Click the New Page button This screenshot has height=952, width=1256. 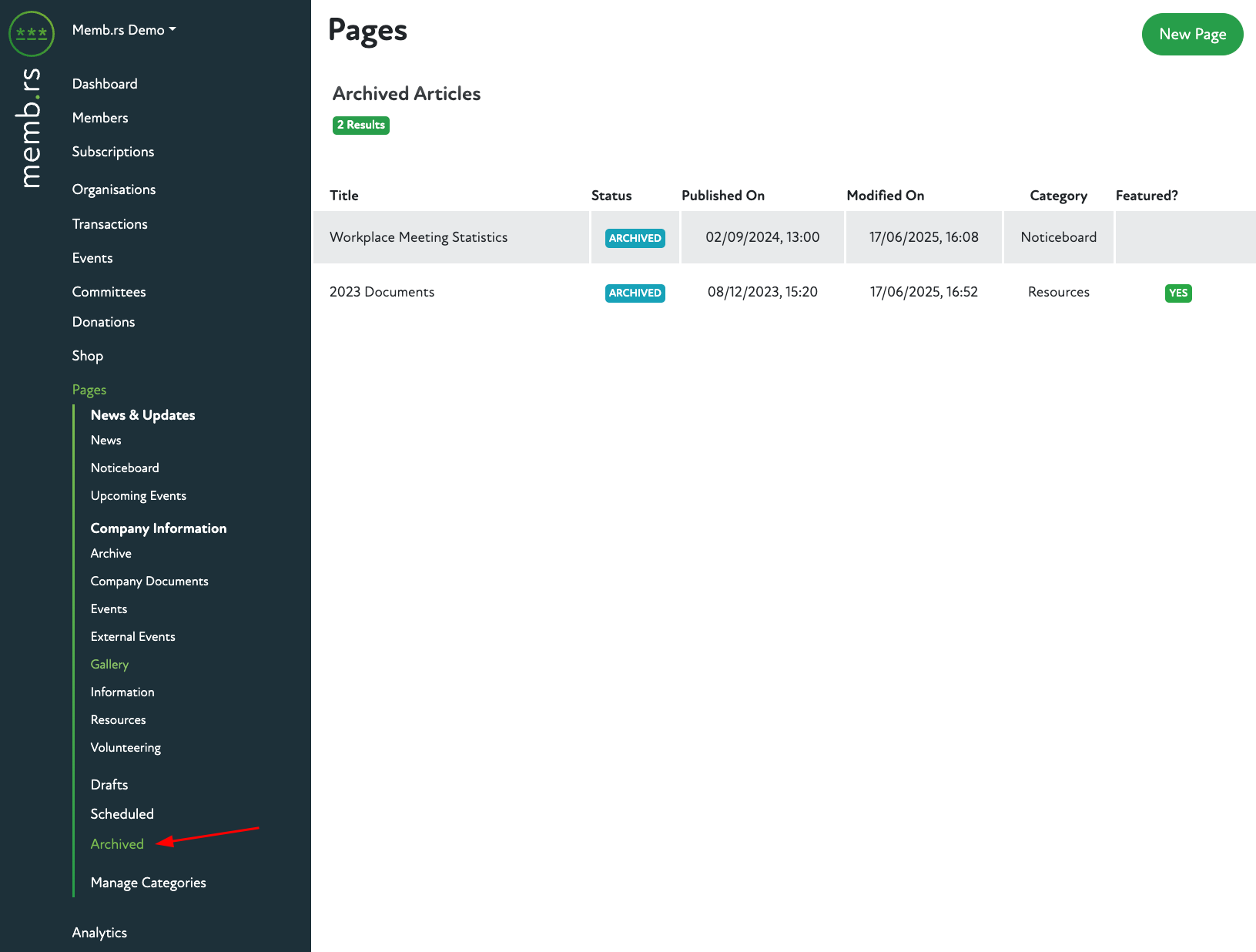[1191, 34]
